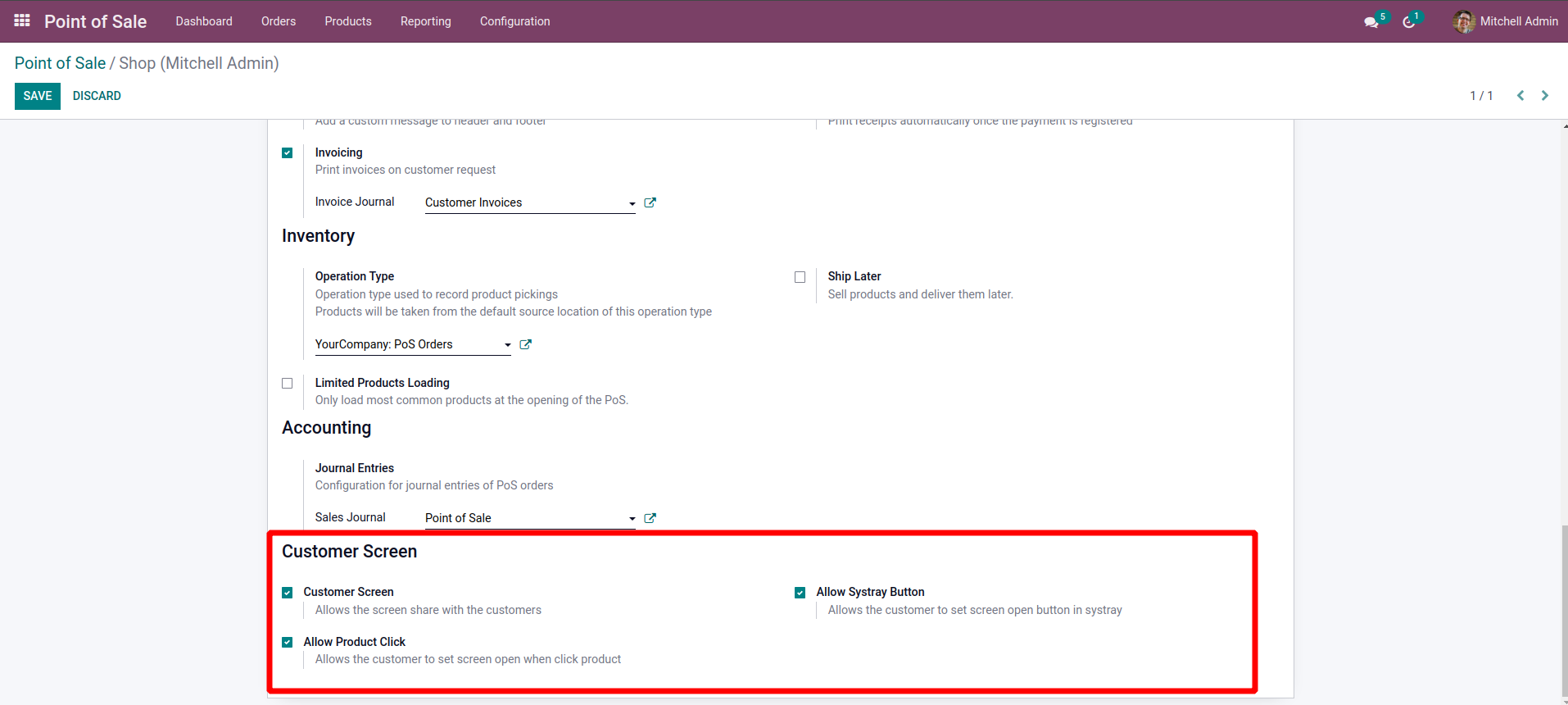This screenshot has width=1568, height=705.
Task: Enable the Ship Later checkbox
Action: 800,277
